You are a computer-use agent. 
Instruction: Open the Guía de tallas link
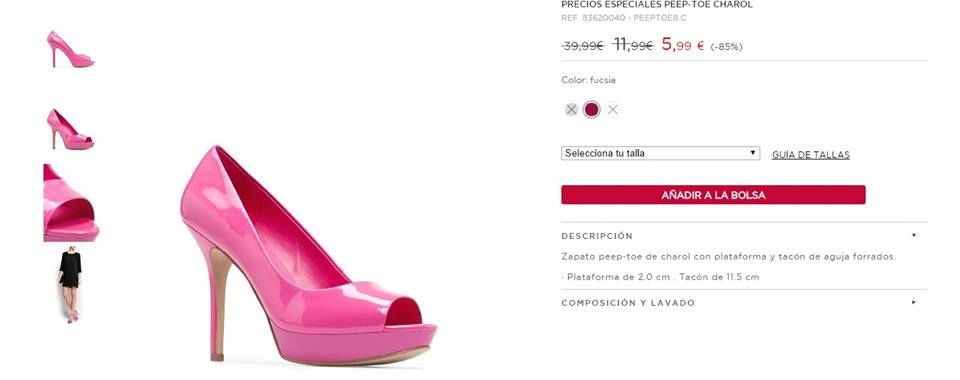coord(811,155)
